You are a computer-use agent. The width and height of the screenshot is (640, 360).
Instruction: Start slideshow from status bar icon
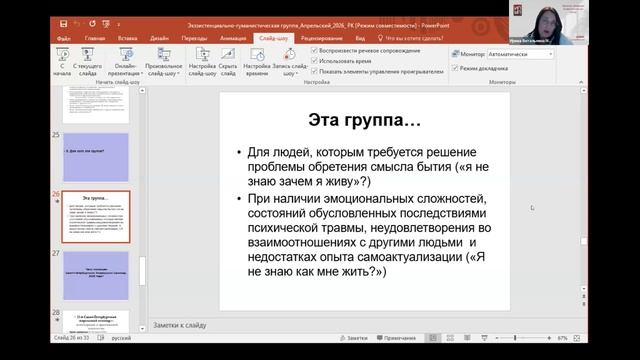click(x=484, y=338)
